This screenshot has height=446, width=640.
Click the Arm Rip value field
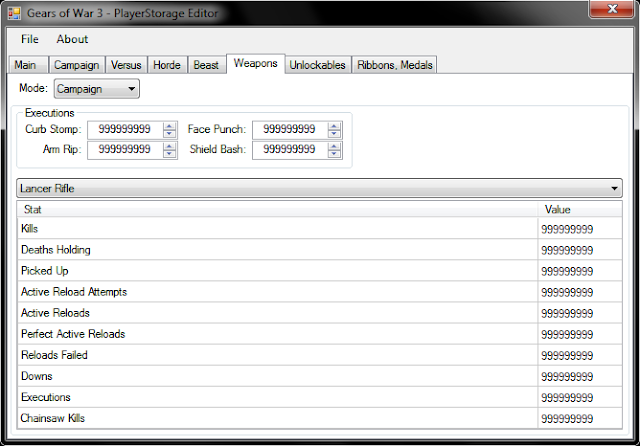point(125,150)
